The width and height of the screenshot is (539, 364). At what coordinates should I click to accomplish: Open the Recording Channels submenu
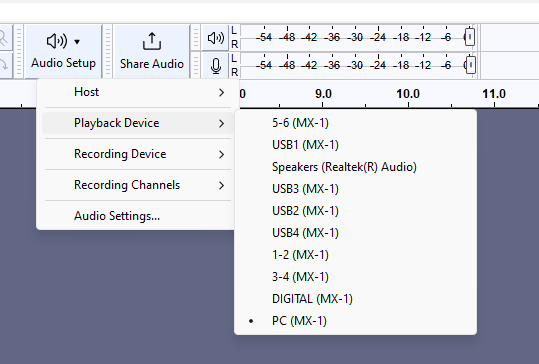pyautogui.click(x=138, y=185)
